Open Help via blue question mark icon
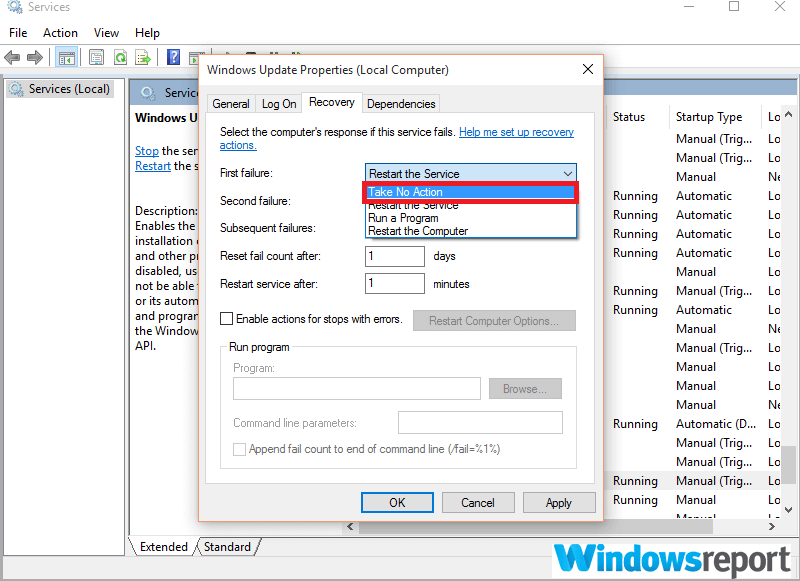Viewport: 800px width, 581px height. pyautogui.click(x=173, y=57)
